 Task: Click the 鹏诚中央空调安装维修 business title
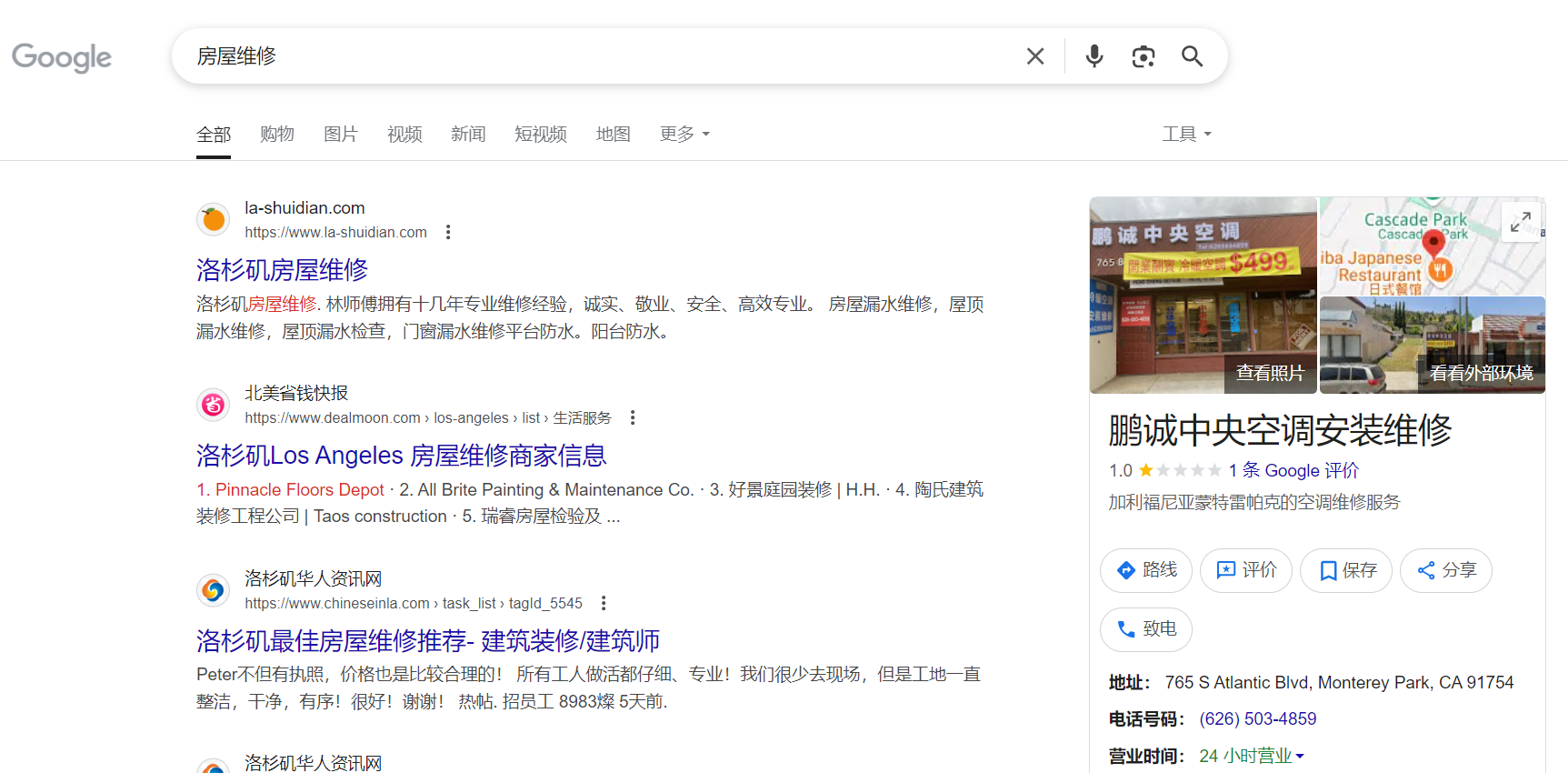point(1280,430)
